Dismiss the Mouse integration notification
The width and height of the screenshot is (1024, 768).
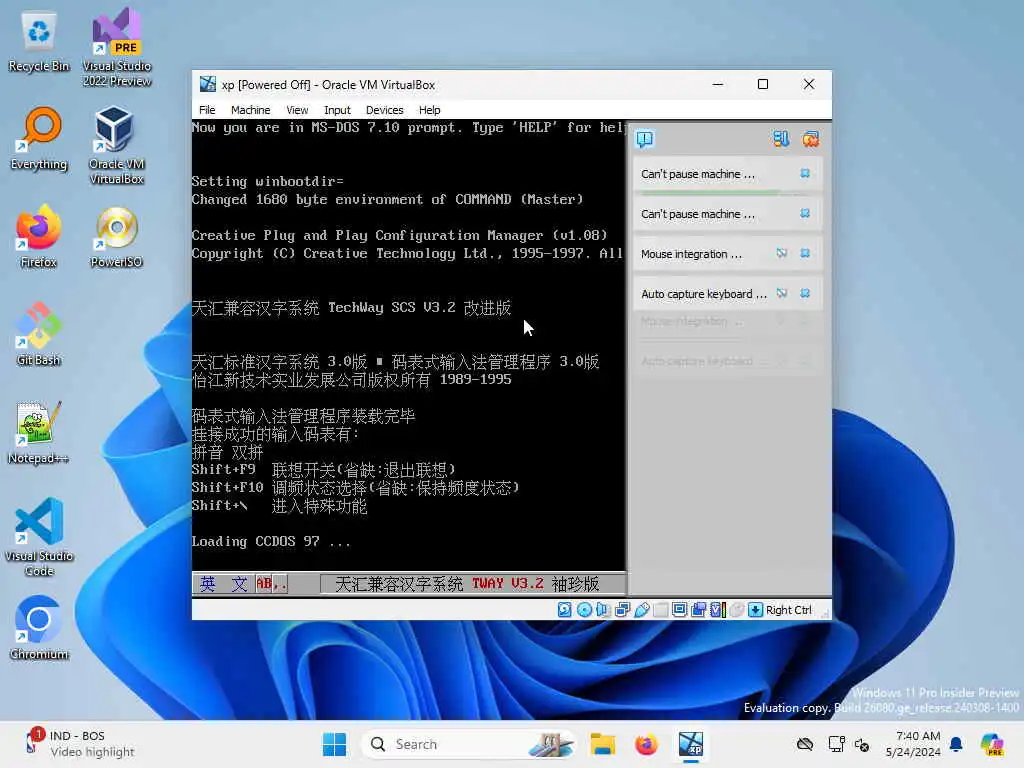click(805, 253)
